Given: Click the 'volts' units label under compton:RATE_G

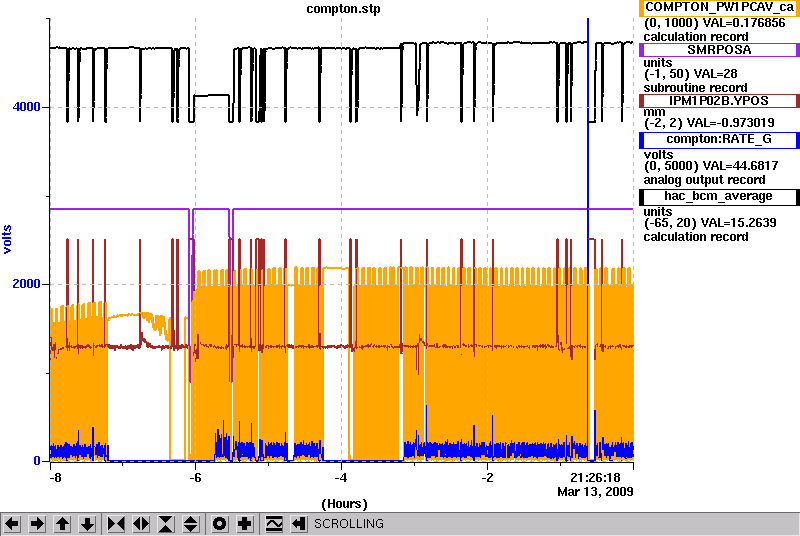Looking at the screenshot, I should pos(658,155).
